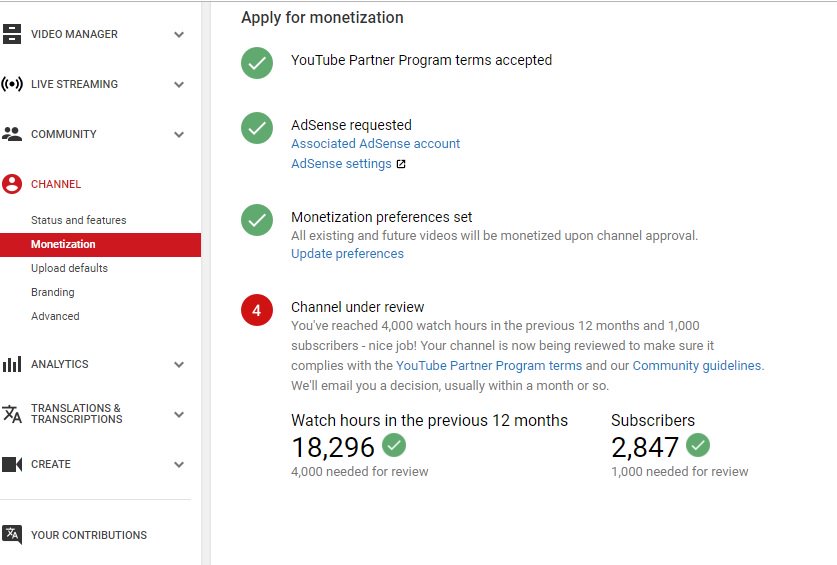Click the Analytics bar chart icon

[12, 364]
